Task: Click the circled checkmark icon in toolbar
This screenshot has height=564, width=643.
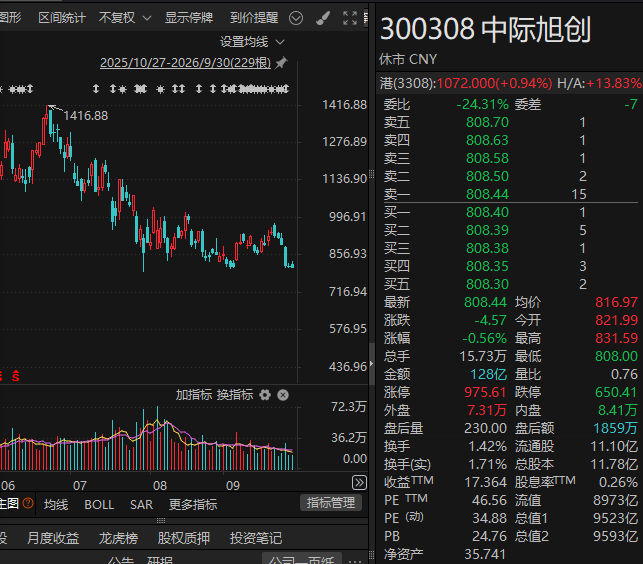Action: [296, 18]
